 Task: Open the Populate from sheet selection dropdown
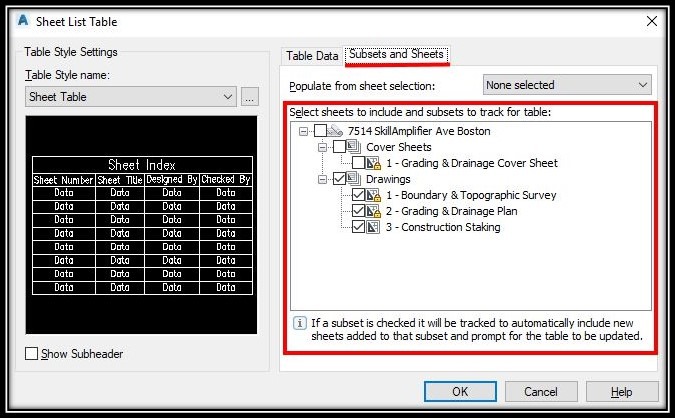(x=567, y=85)
